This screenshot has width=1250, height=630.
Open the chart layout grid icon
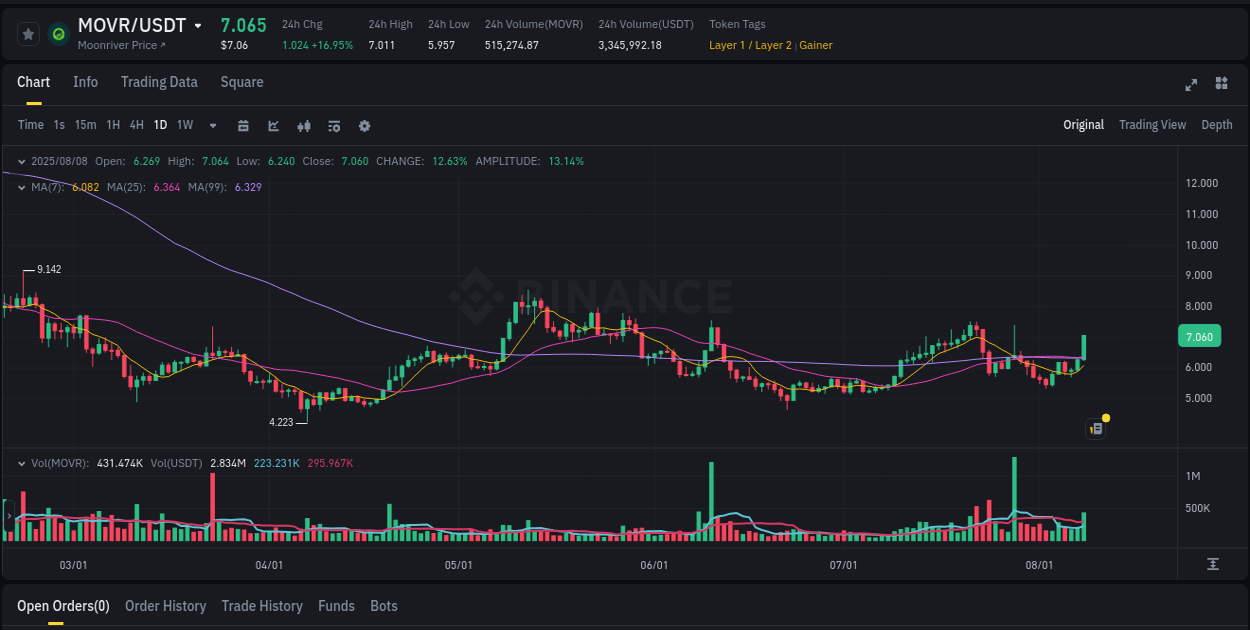(1220, 85)
